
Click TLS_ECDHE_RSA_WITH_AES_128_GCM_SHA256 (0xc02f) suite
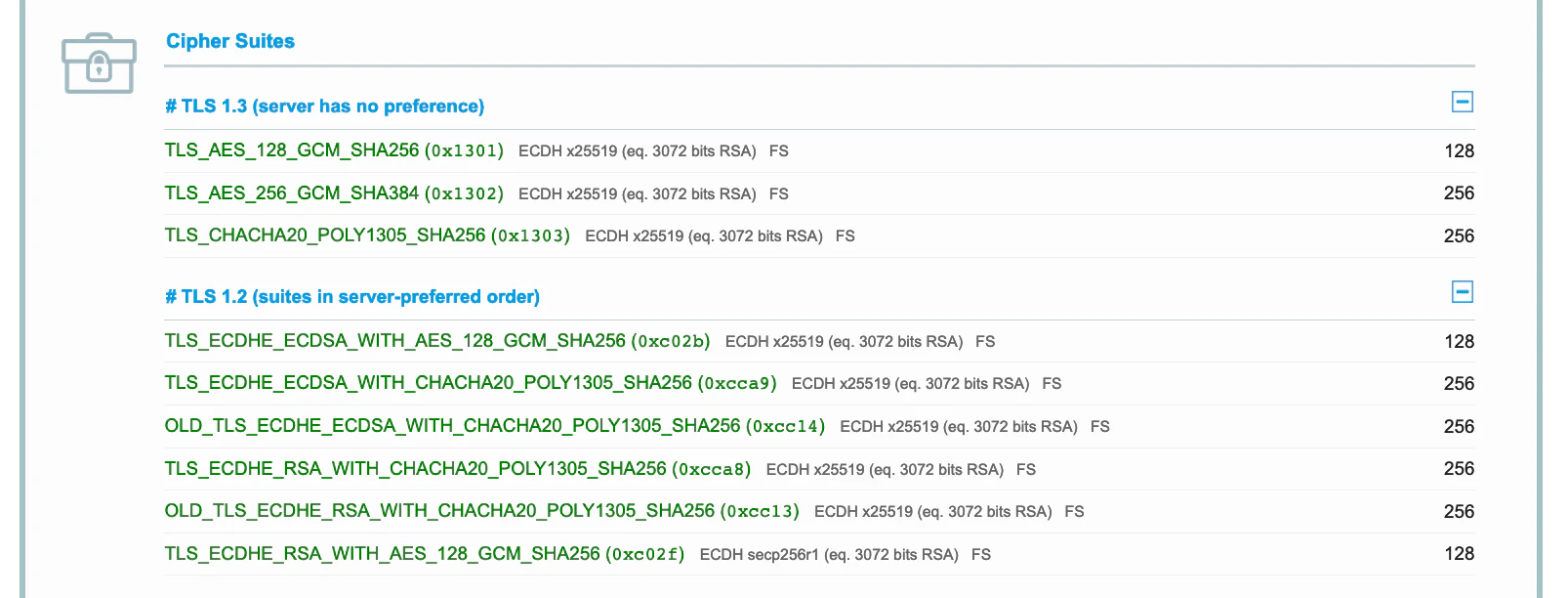[425, 554]
